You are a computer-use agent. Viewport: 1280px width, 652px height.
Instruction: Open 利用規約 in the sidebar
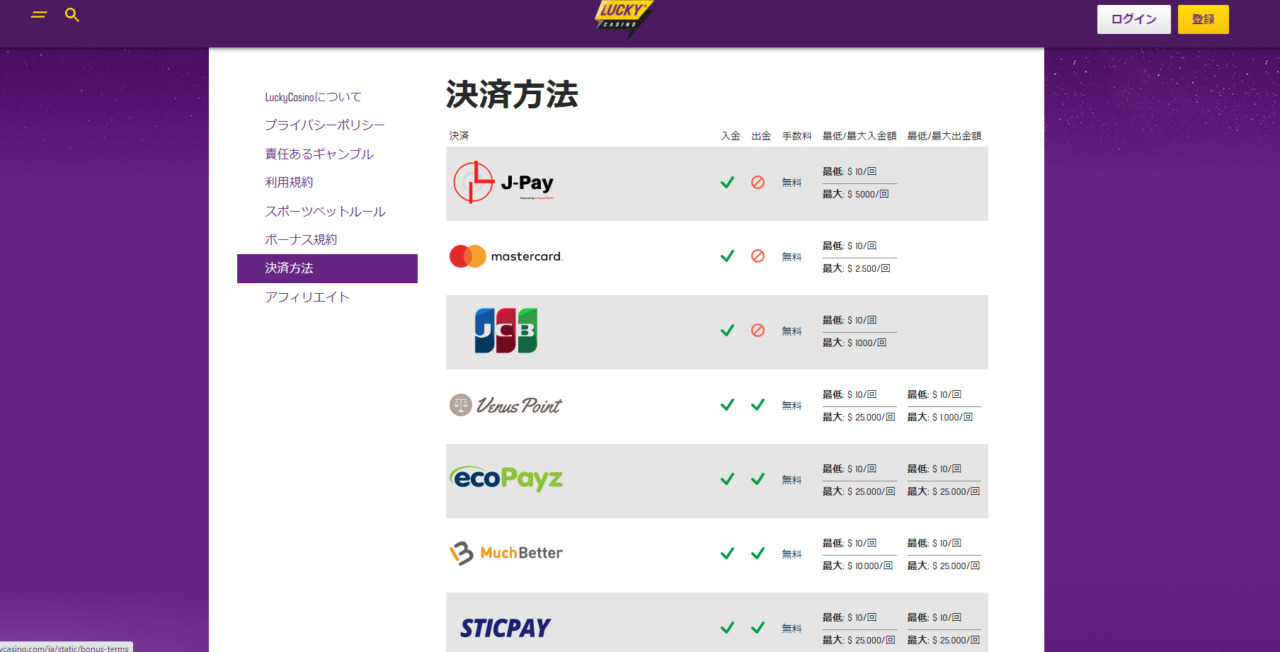point(289,182)
